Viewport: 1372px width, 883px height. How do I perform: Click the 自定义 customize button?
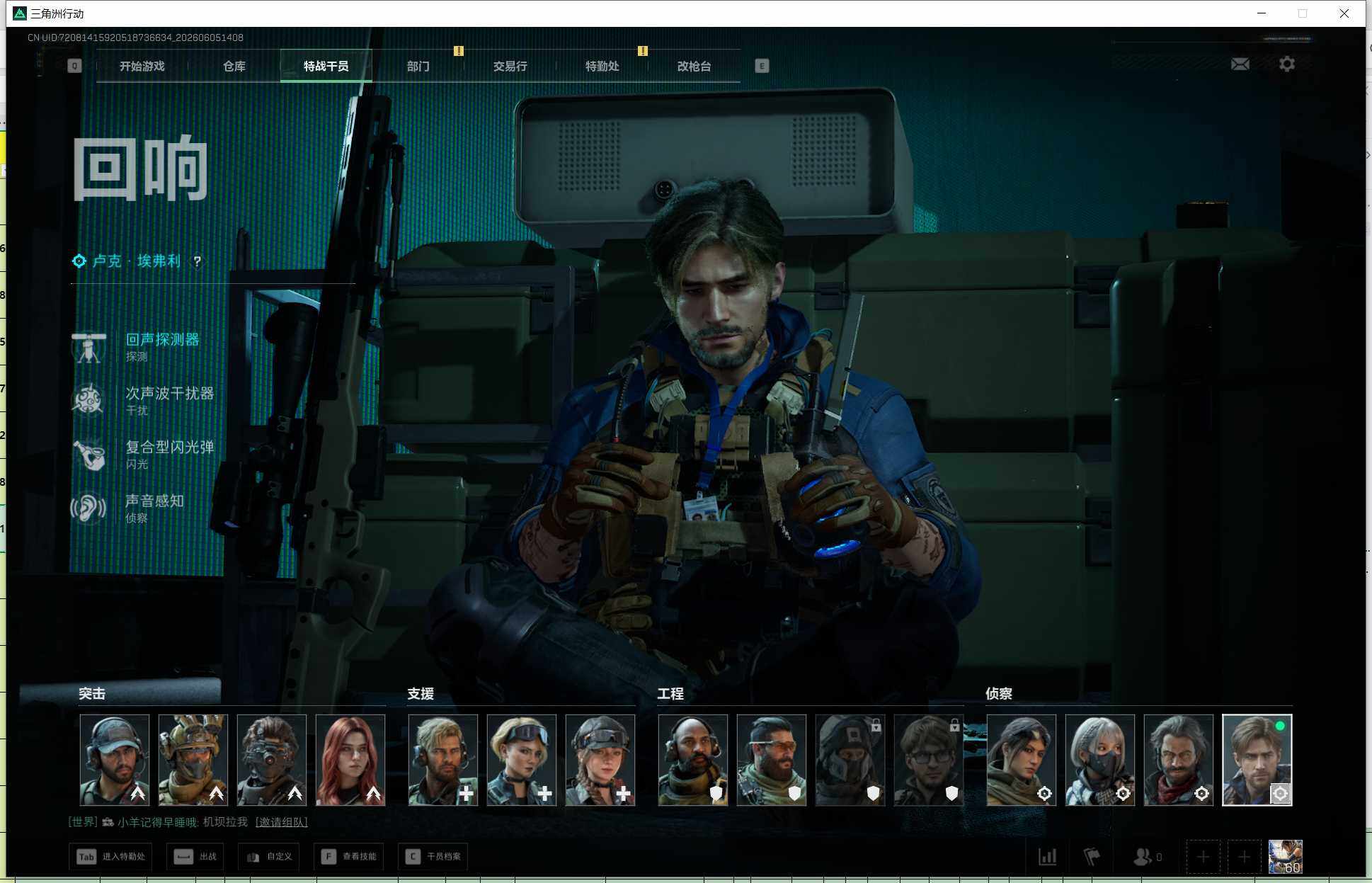tap(270, 857)
